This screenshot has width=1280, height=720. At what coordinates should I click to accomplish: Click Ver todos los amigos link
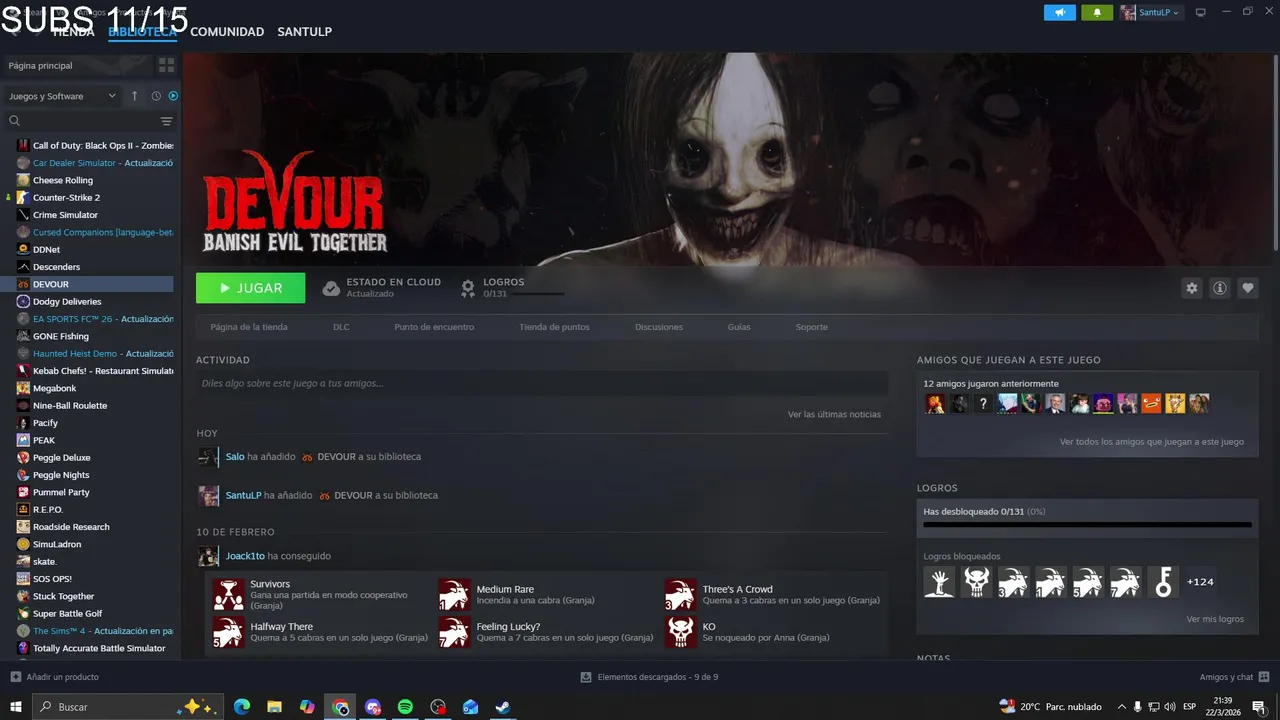[1152, 441]
